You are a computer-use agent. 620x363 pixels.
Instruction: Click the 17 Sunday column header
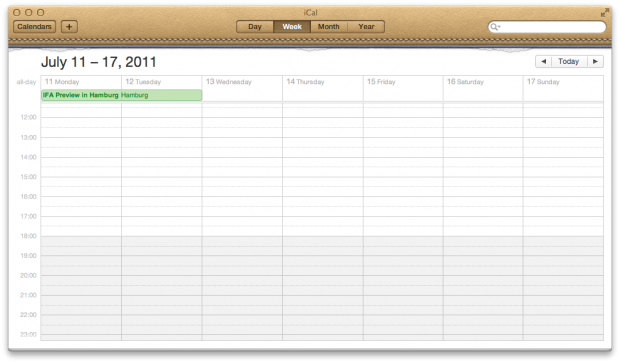[x=543, y=82]
